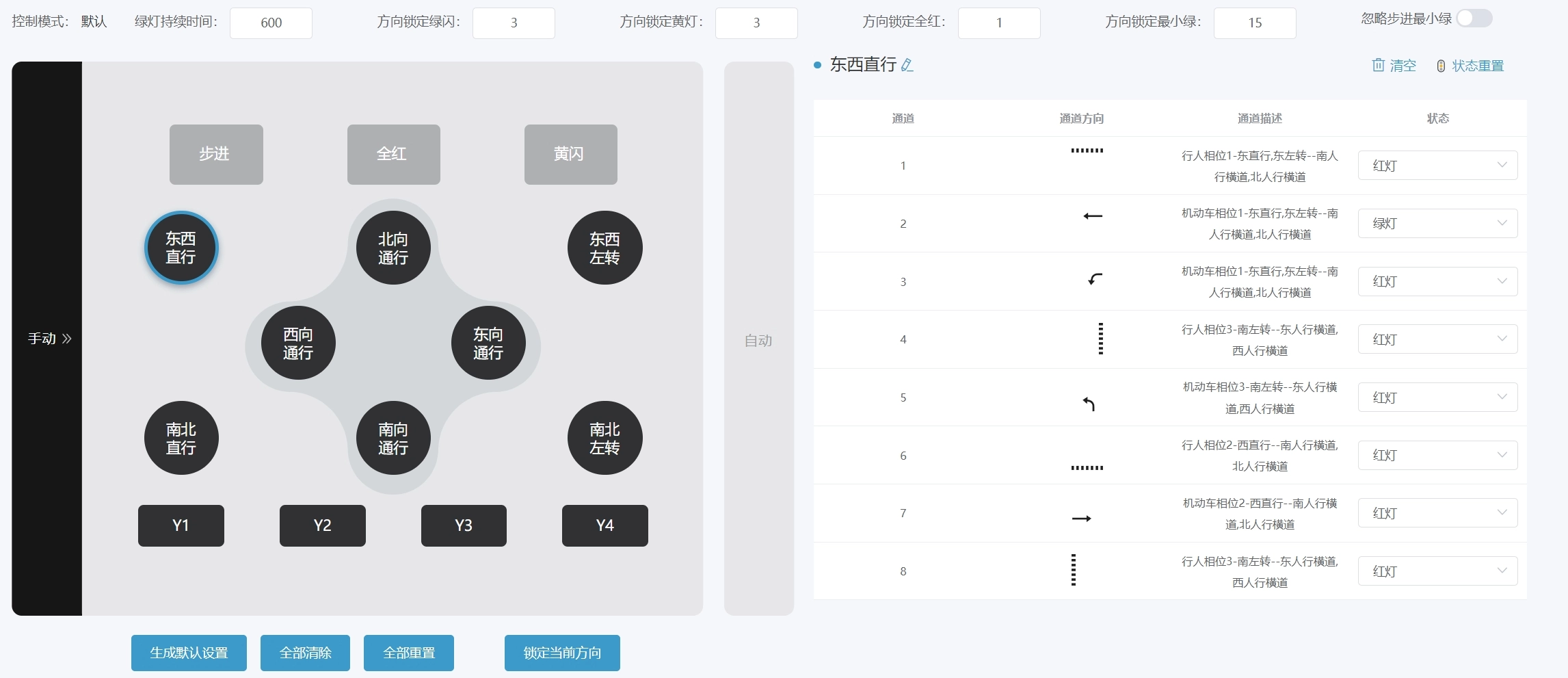Click the 手动 mode side tab
1568x678 pixels.
coord(47,339)
